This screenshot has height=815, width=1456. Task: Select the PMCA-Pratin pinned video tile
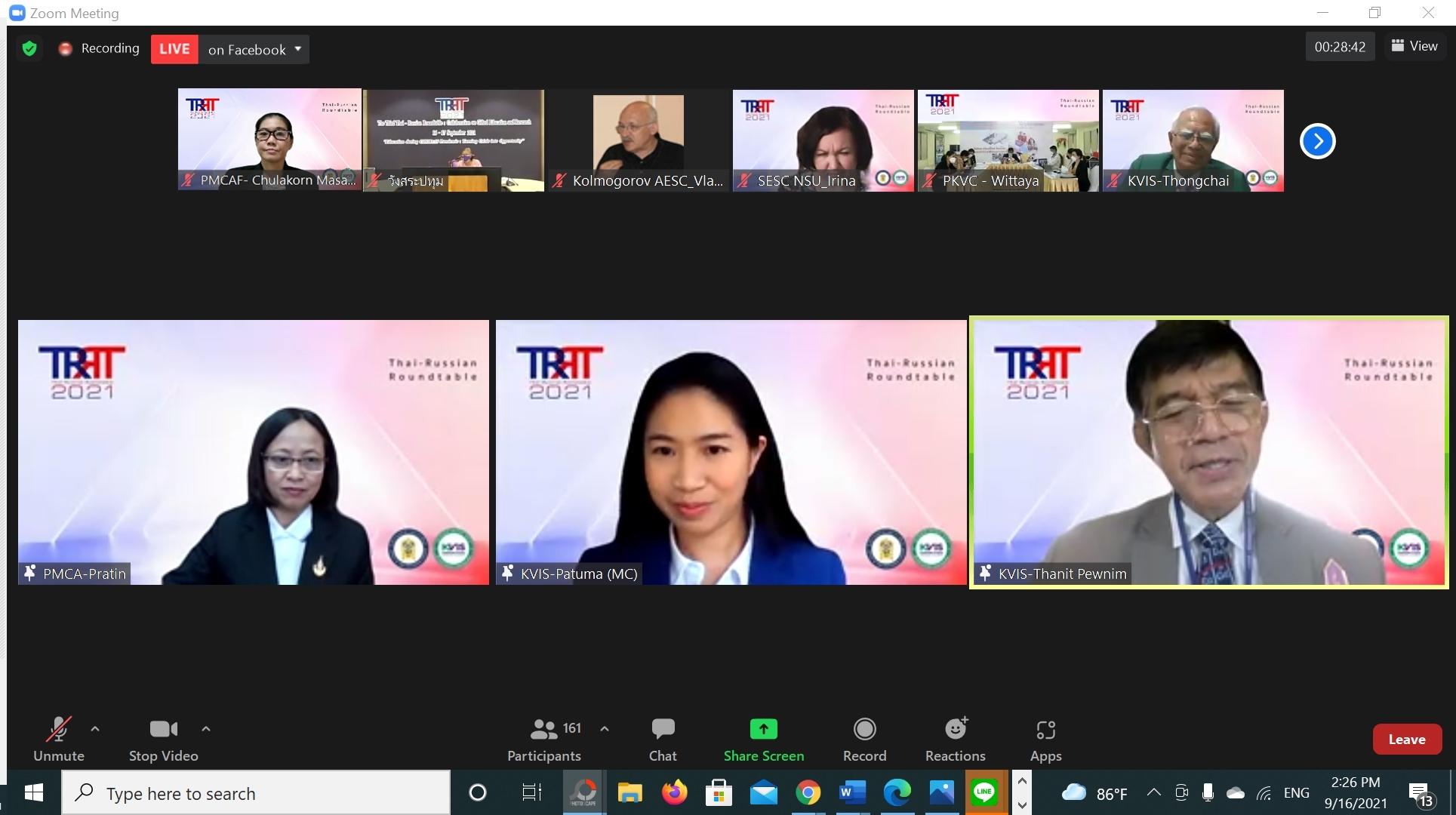254,452
